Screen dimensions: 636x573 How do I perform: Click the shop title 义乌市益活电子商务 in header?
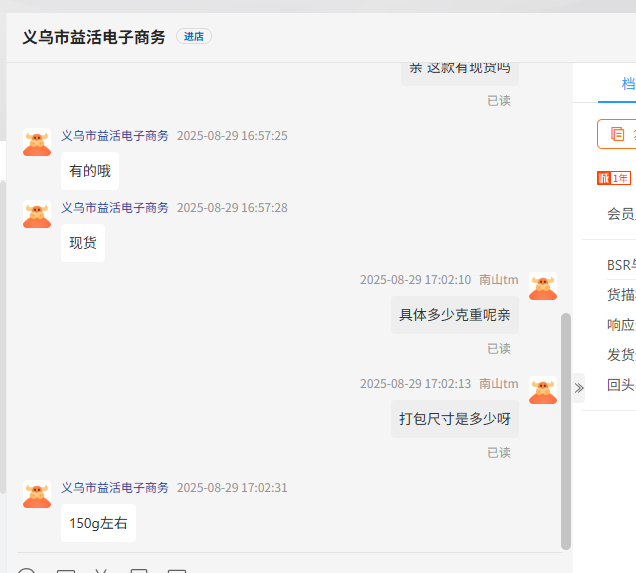(94, 37)
